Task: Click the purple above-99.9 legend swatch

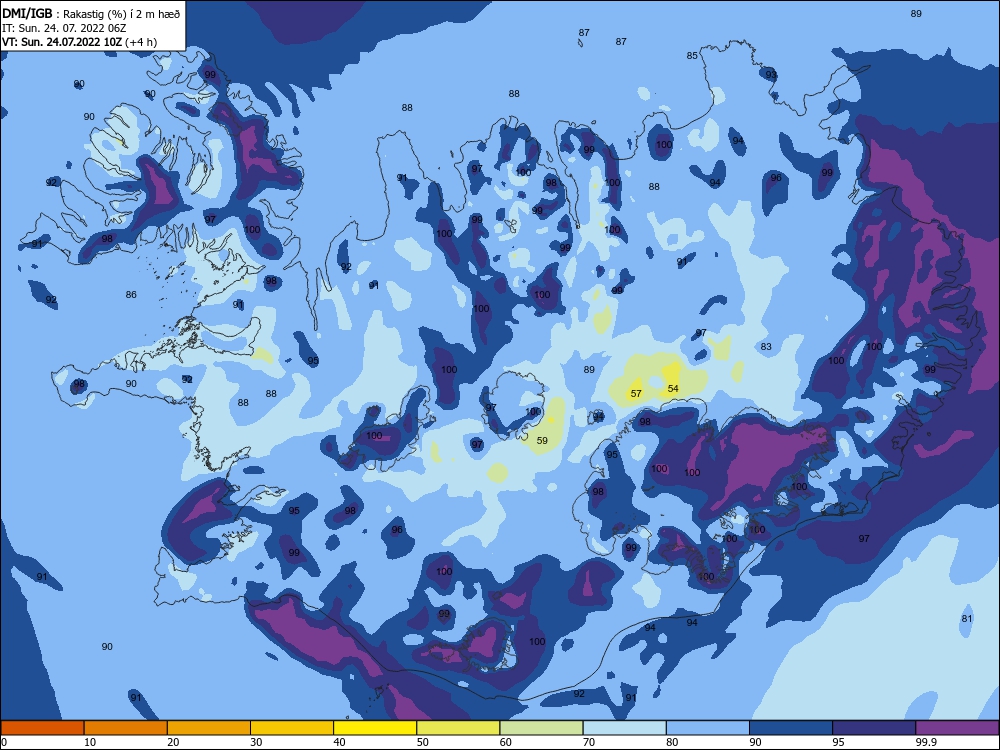Action: pos(957,728)
